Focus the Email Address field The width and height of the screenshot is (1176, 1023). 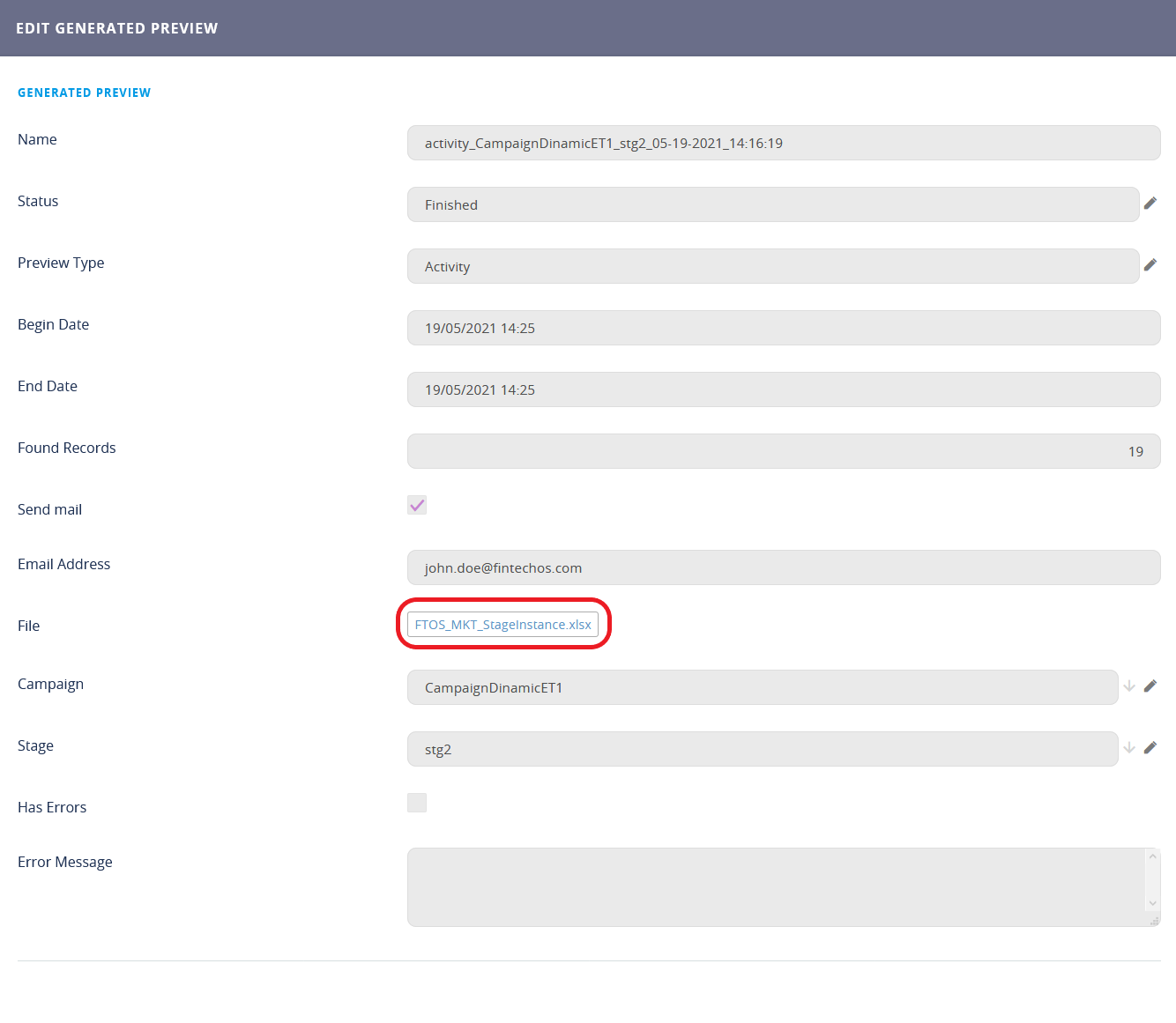point(783,567)
